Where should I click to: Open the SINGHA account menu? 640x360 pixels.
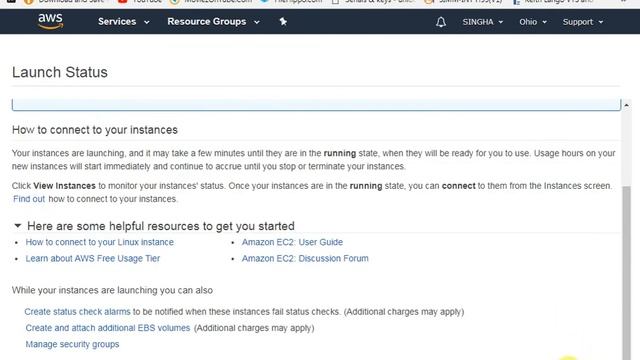482,22
